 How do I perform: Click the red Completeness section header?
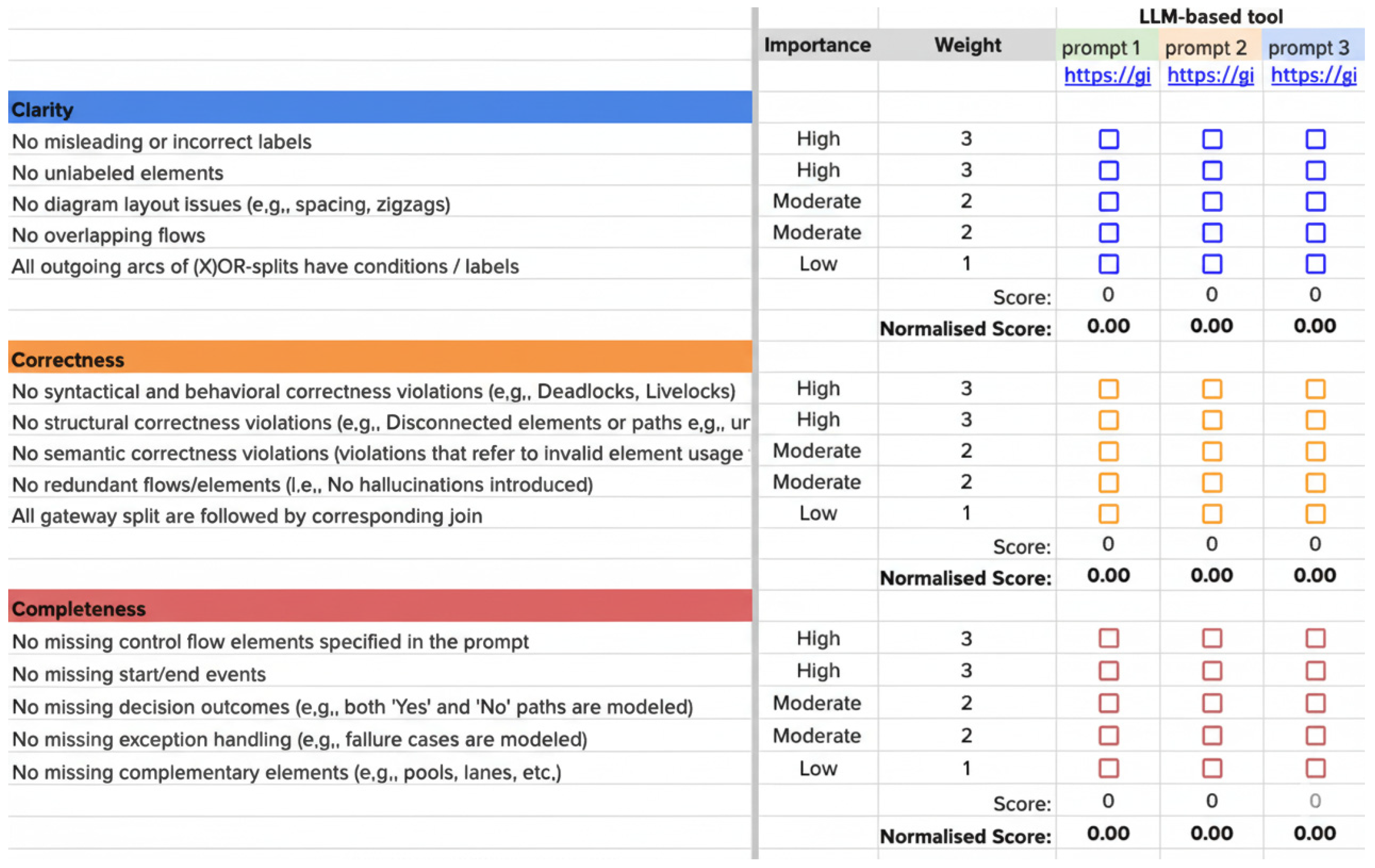[380, 607]
